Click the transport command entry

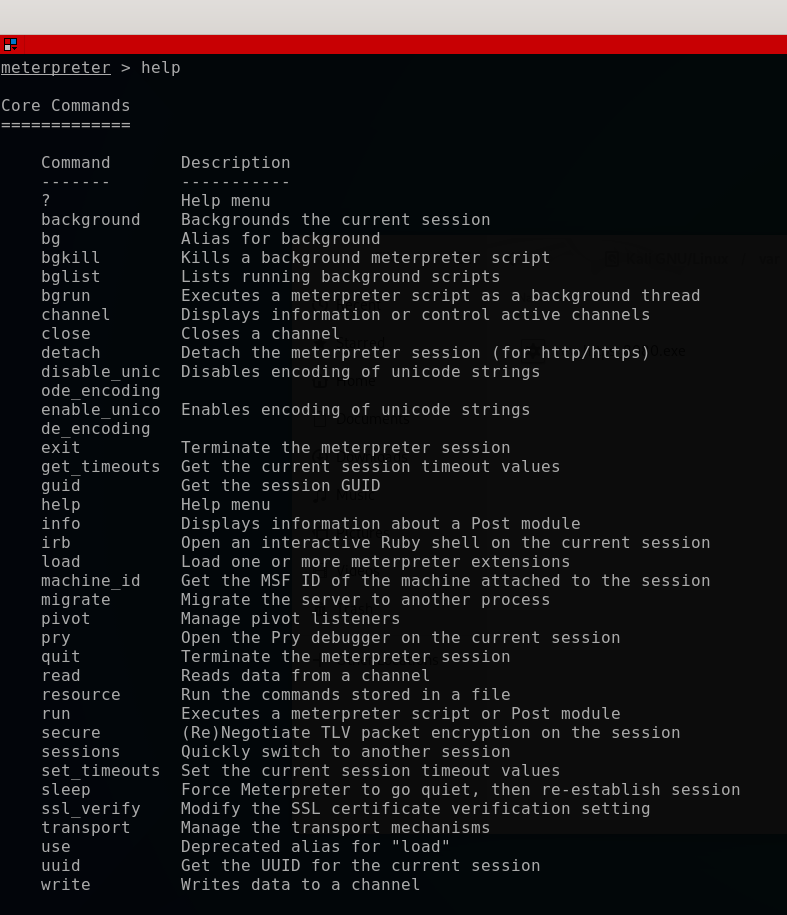point(85,827)
